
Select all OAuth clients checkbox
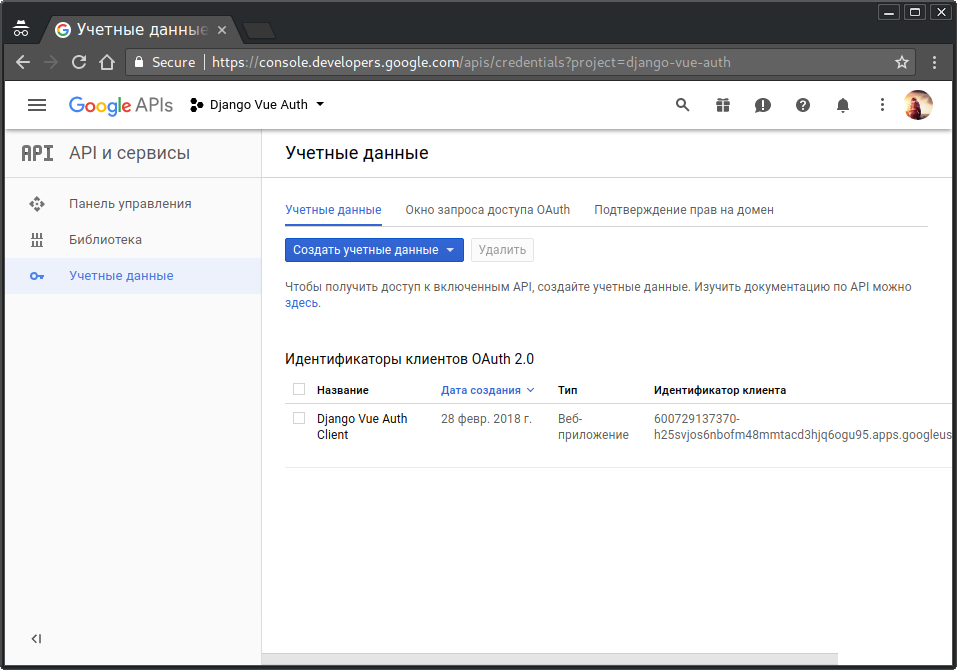(x=299, y=389)
